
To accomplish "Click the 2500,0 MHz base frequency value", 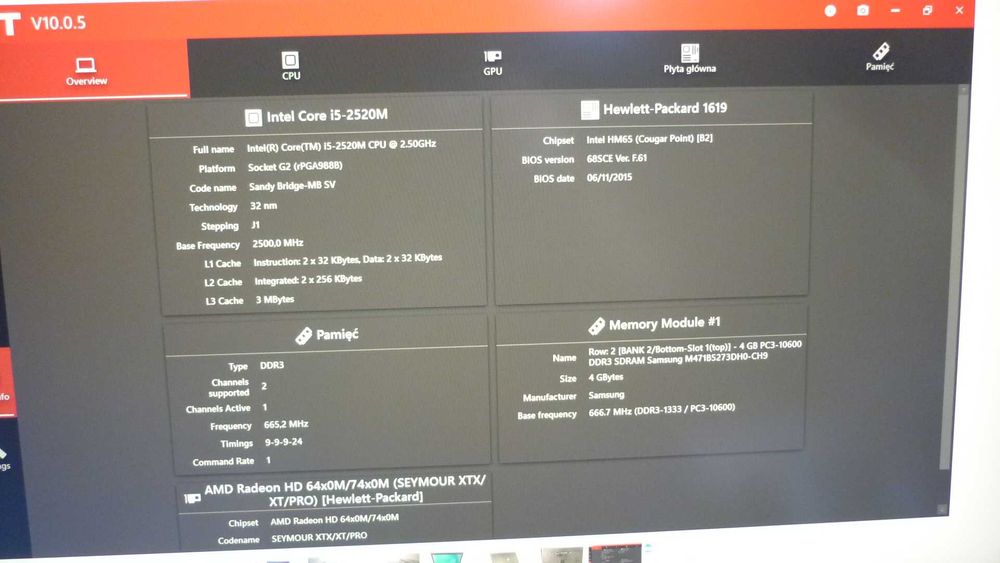I will pyautogui.click(x=277, y=244).
